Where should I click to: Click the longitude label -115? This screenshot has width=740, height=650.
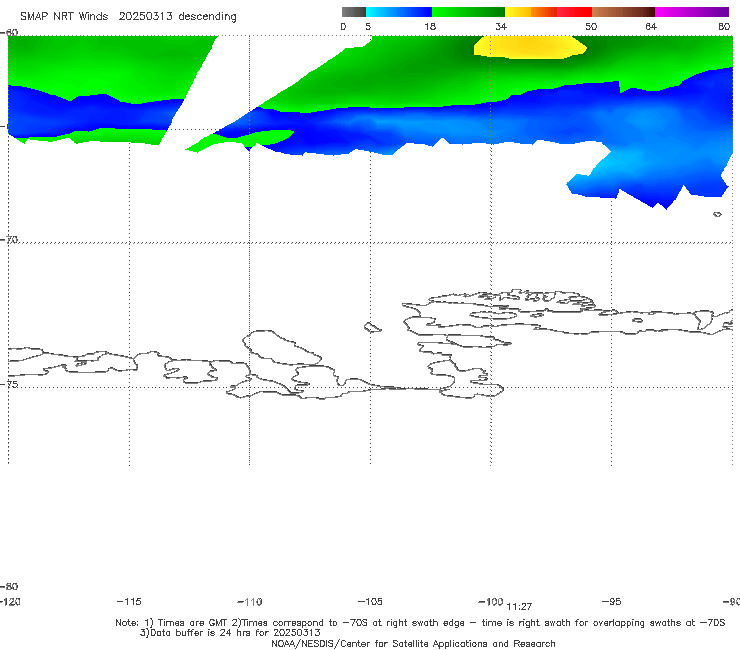[x=129, y=601]
